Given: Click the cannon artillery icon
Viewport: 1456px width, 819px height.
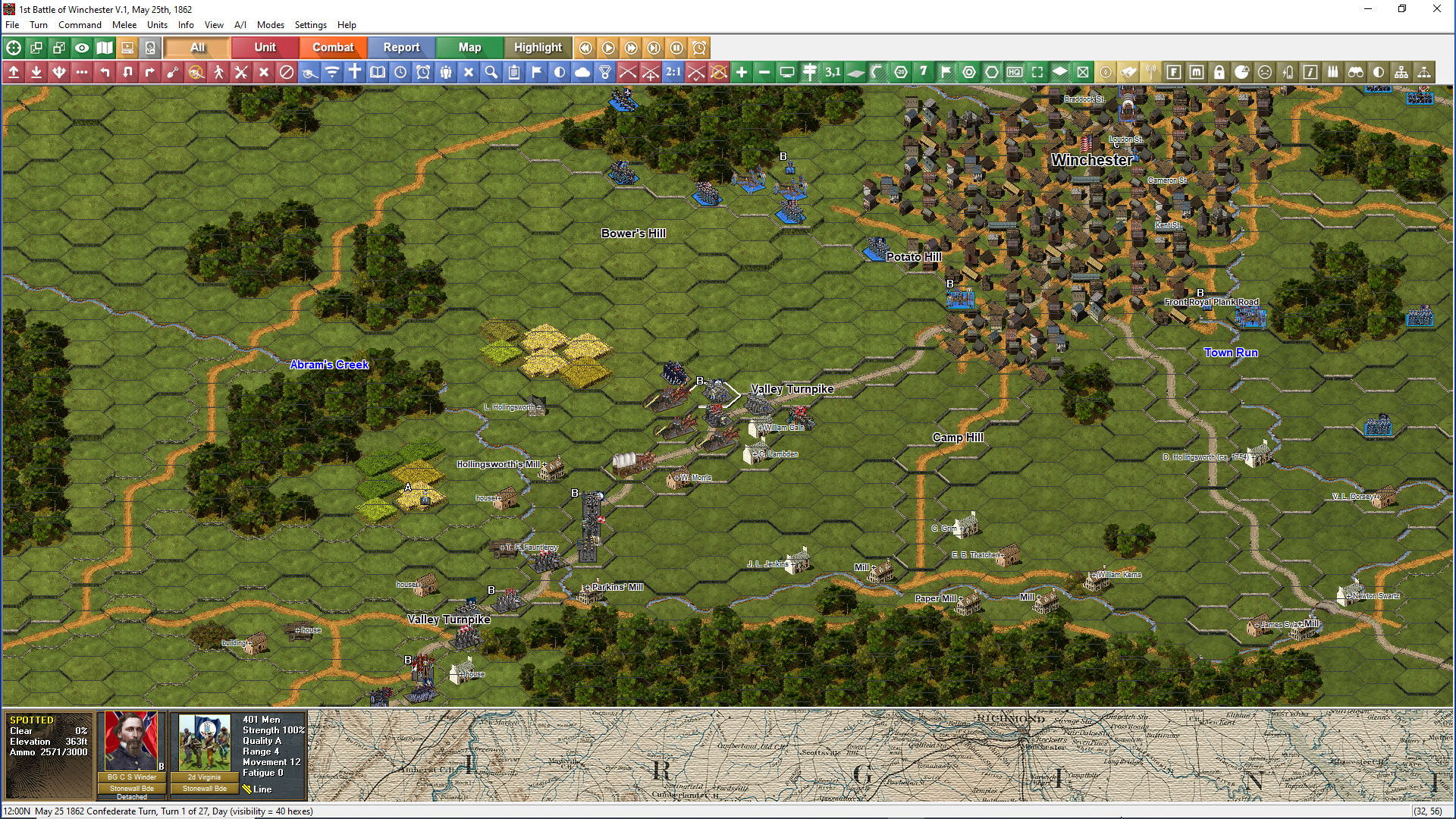Looking at the screenshot, I should (x=309, y=72).
